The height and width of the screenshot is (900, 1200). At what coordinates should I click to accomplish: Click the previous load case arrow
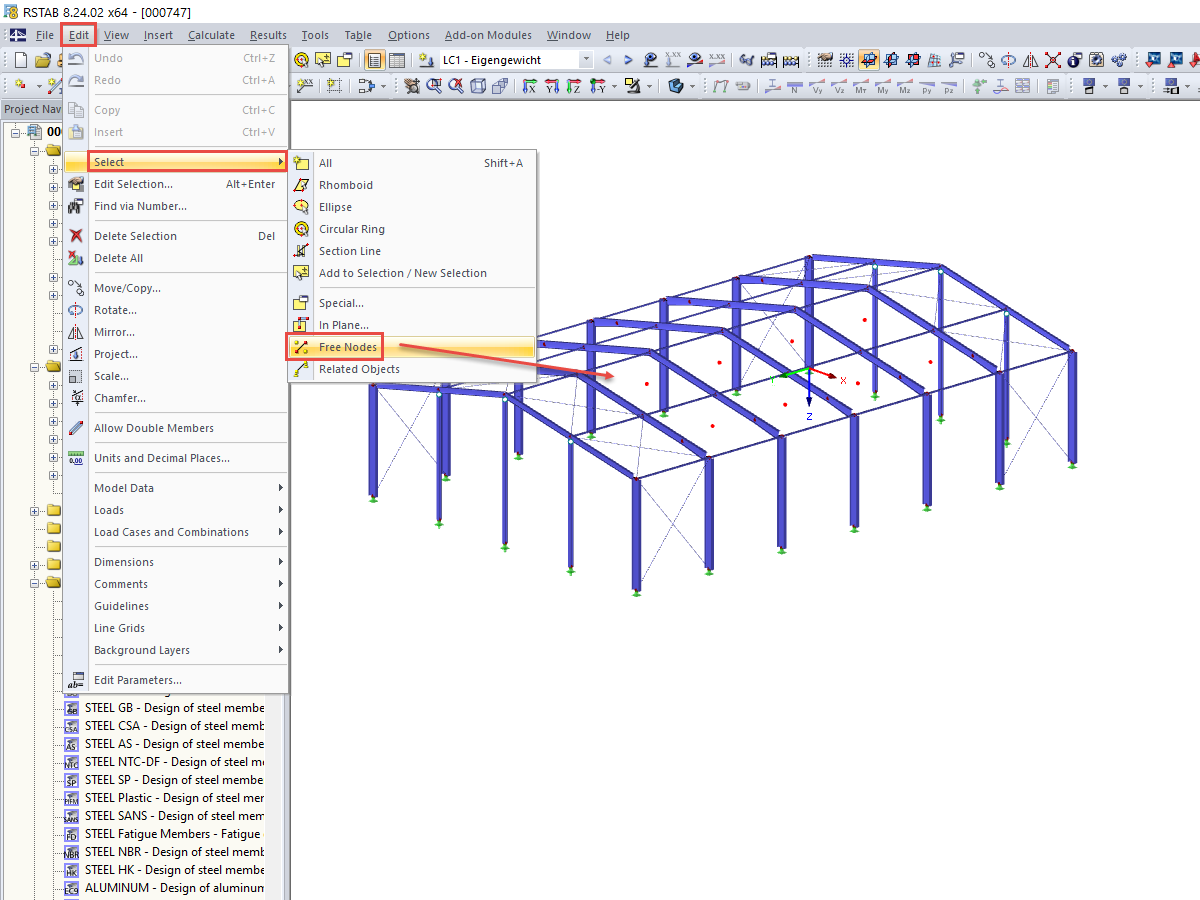(x=607, y=60)
